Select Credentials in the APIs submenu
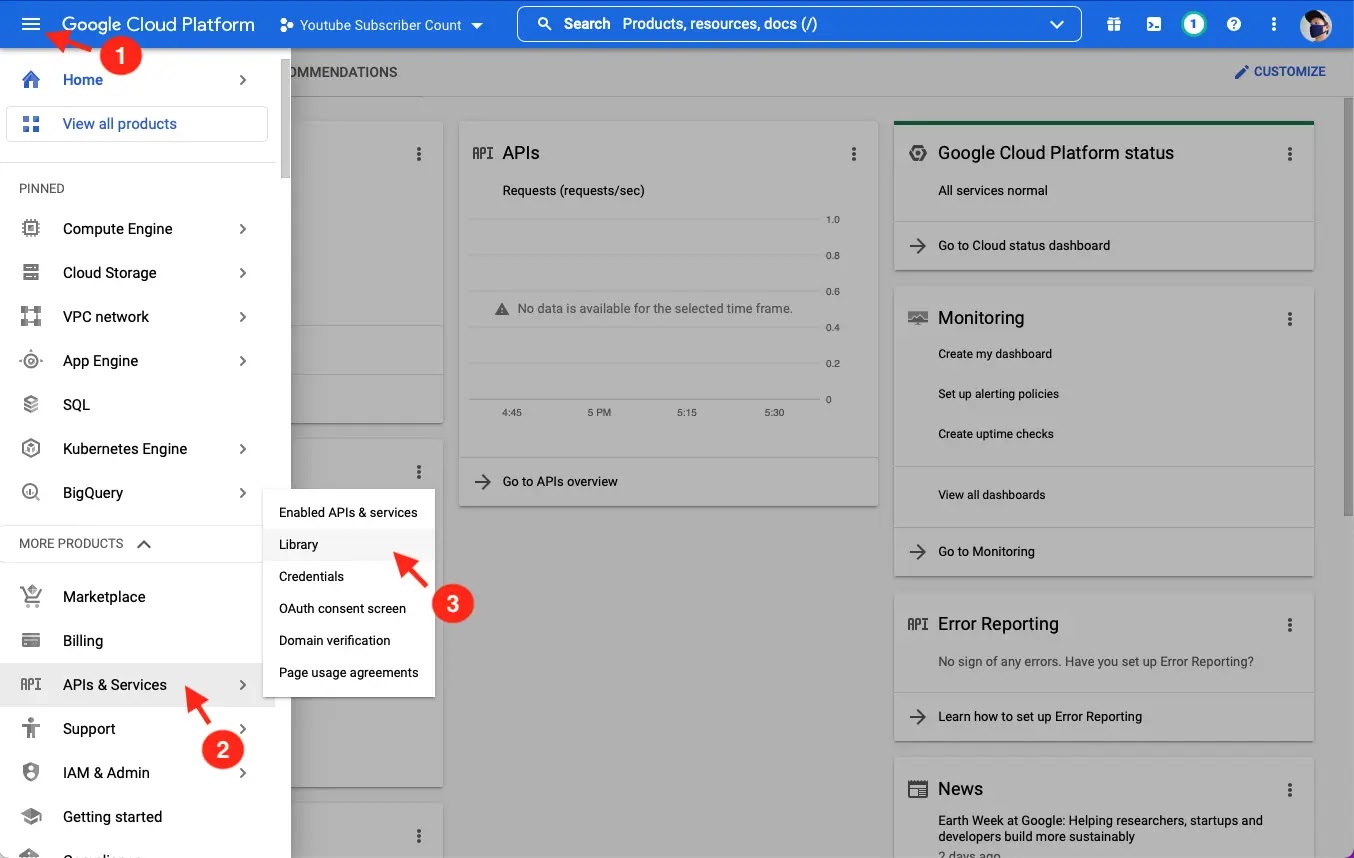1354x858 pixels. pos(348,576)
